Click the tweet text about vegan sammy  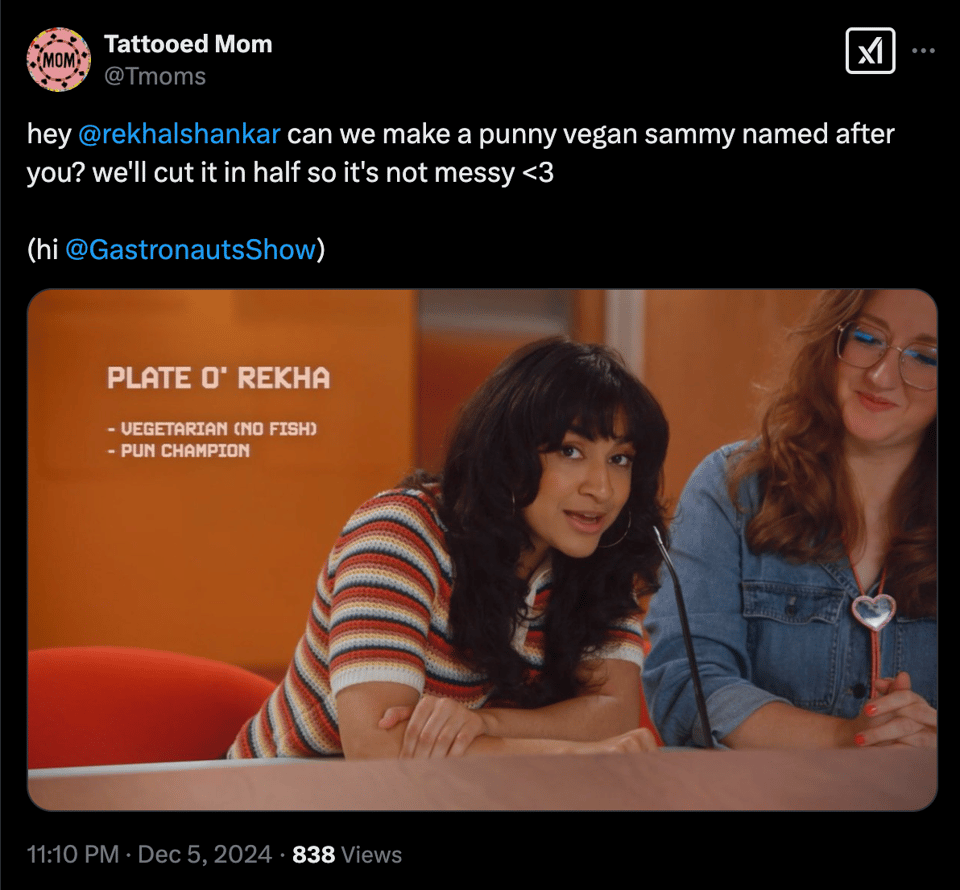(460, 153)
